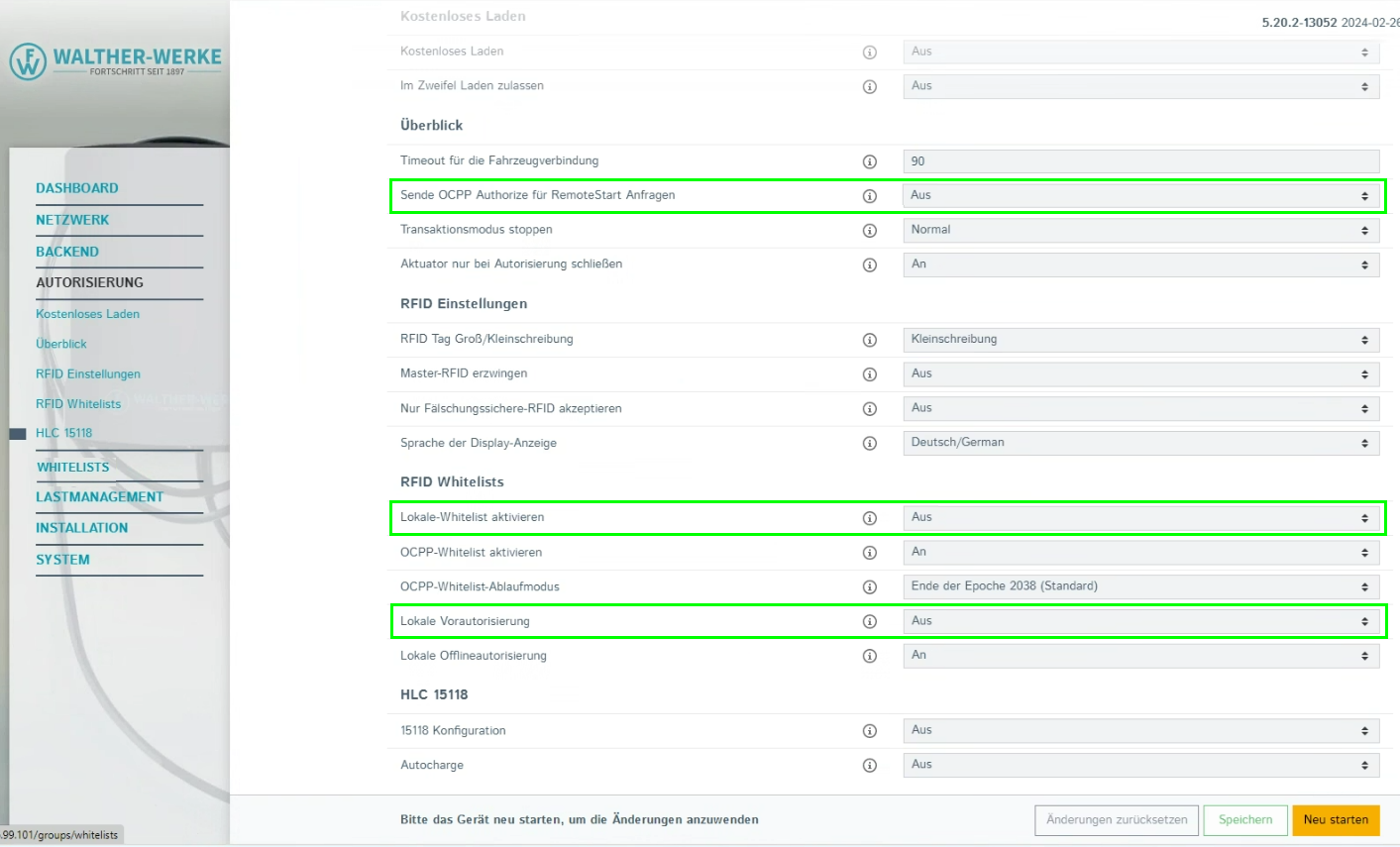Show info for Sprache der Display-Anzeige
The width and height of the screenshot is (1400, 847).
point(869,444)
